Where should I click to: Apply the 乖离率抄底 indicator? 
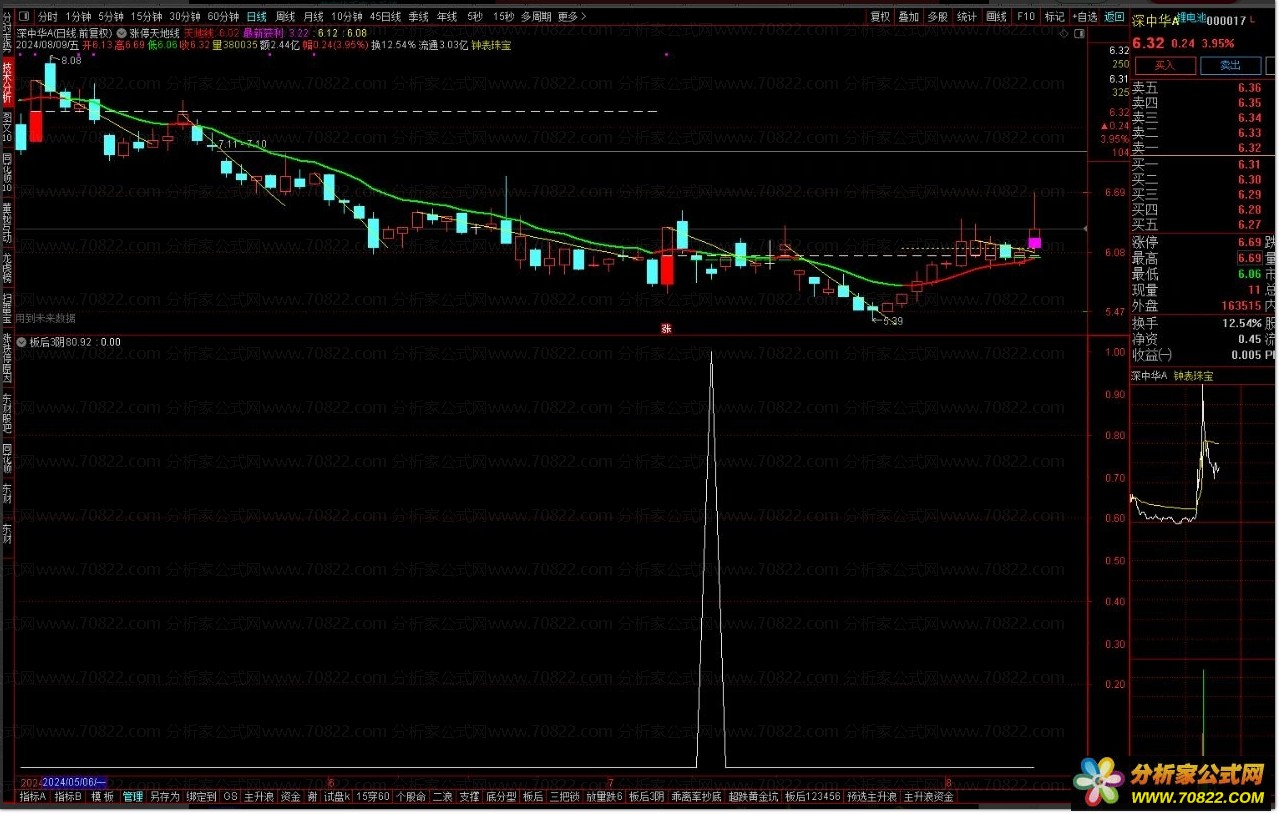point(697,797)
